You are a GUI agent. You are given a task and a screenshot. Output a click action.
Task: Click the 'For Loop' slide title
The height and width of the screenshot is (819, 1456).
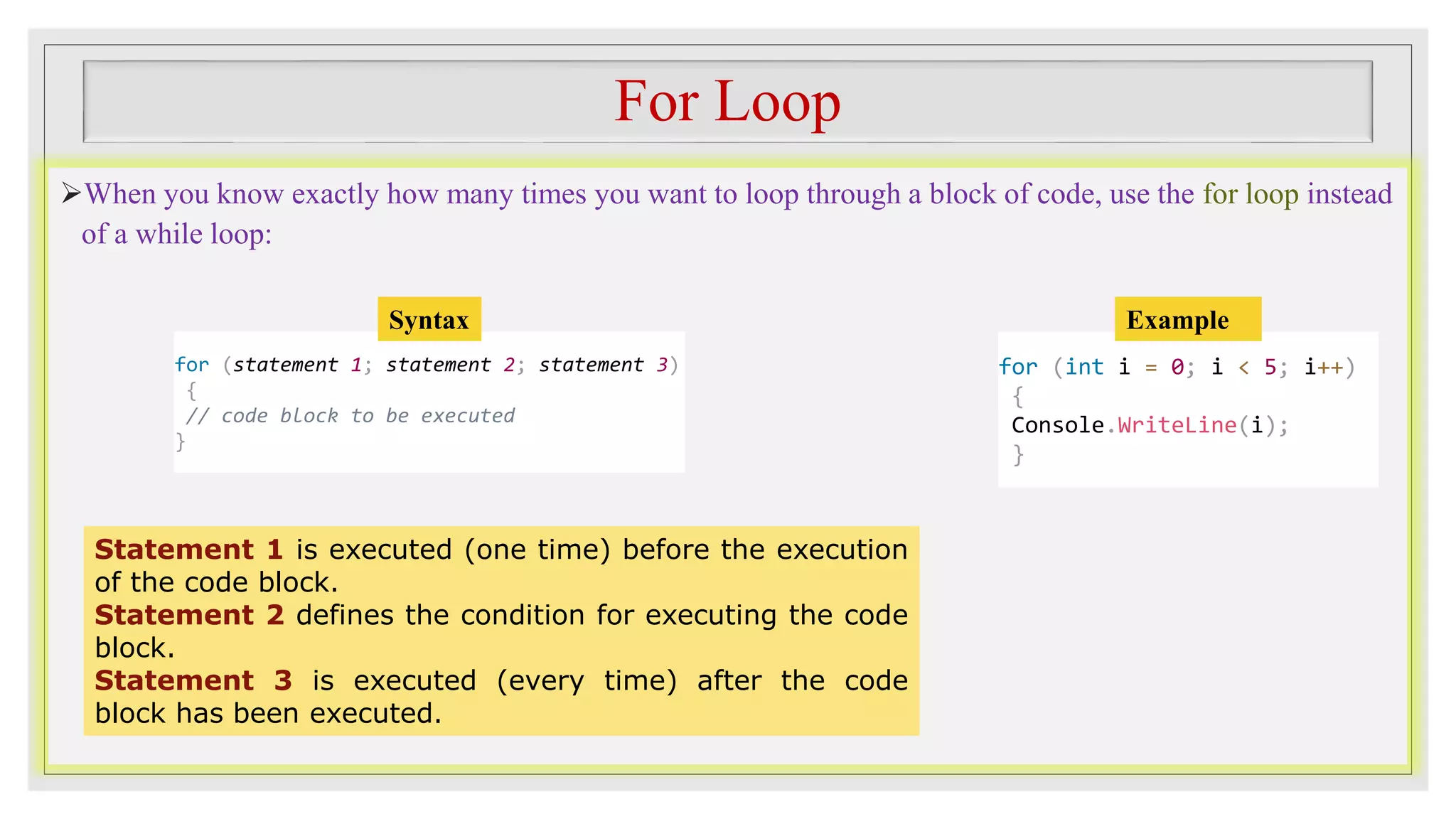pyautogui.click(x=727, y=101)
